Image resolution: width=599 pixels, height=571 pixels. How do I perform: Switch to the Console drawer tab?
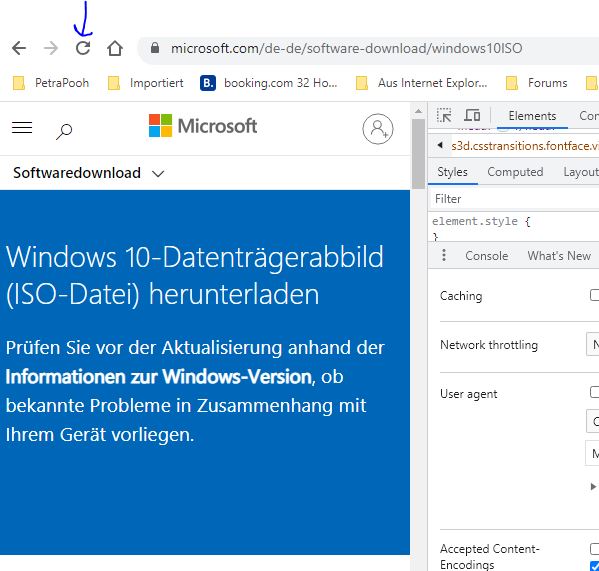click(486, 256)
